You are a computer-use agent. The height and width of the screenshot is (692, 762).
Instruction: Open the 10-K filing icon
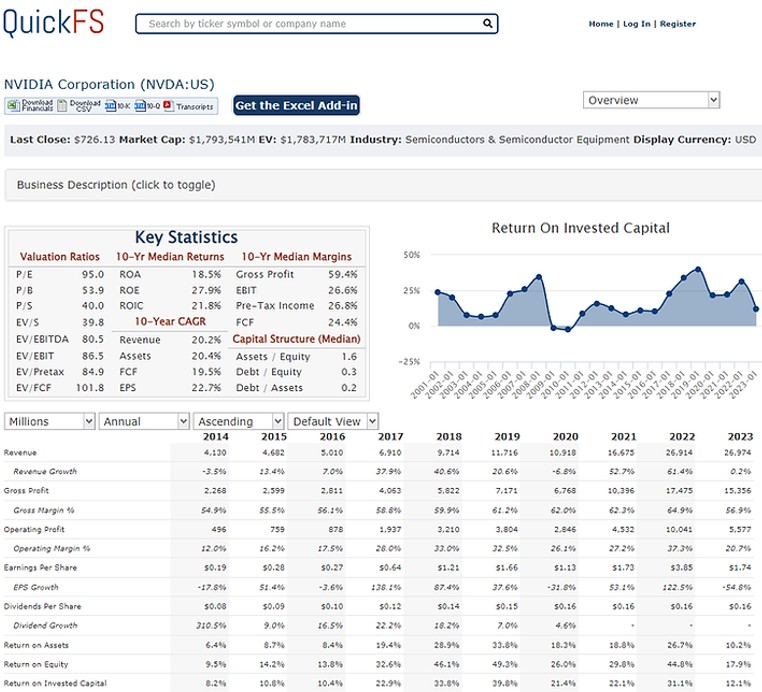click(x=110, y=105)
